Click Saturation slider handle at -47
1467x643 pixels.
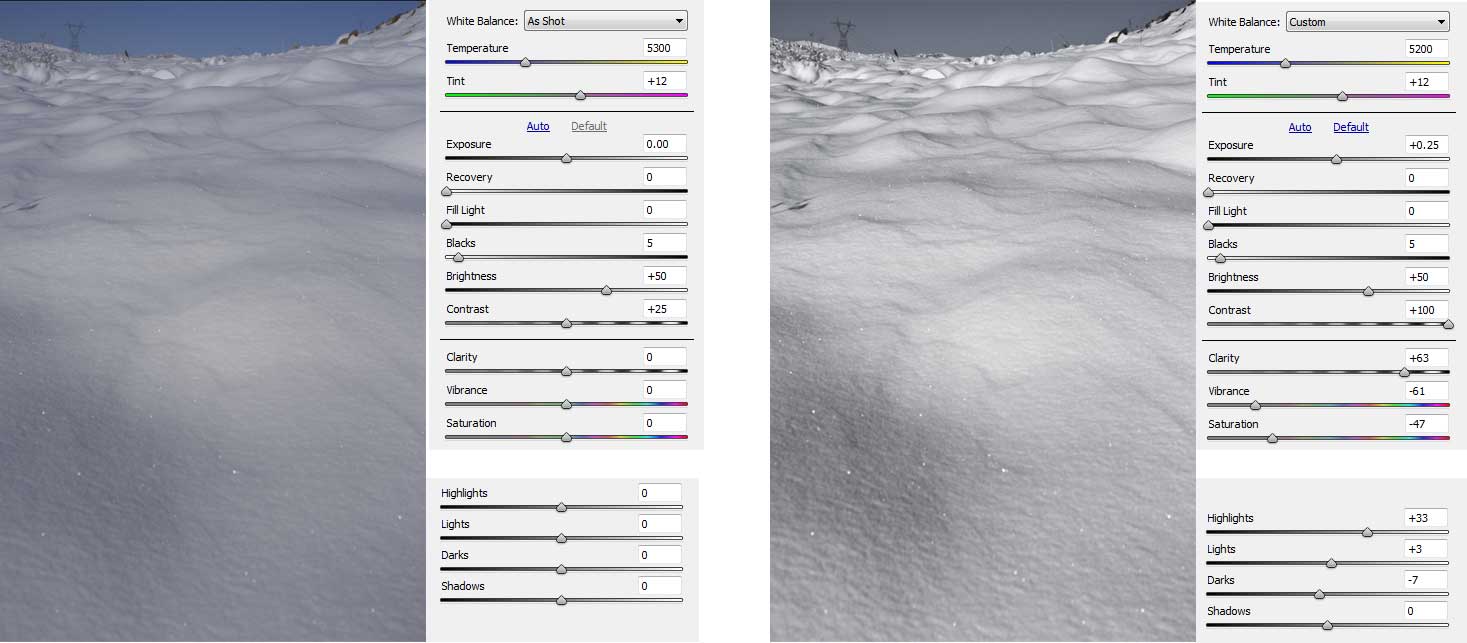1272,438
